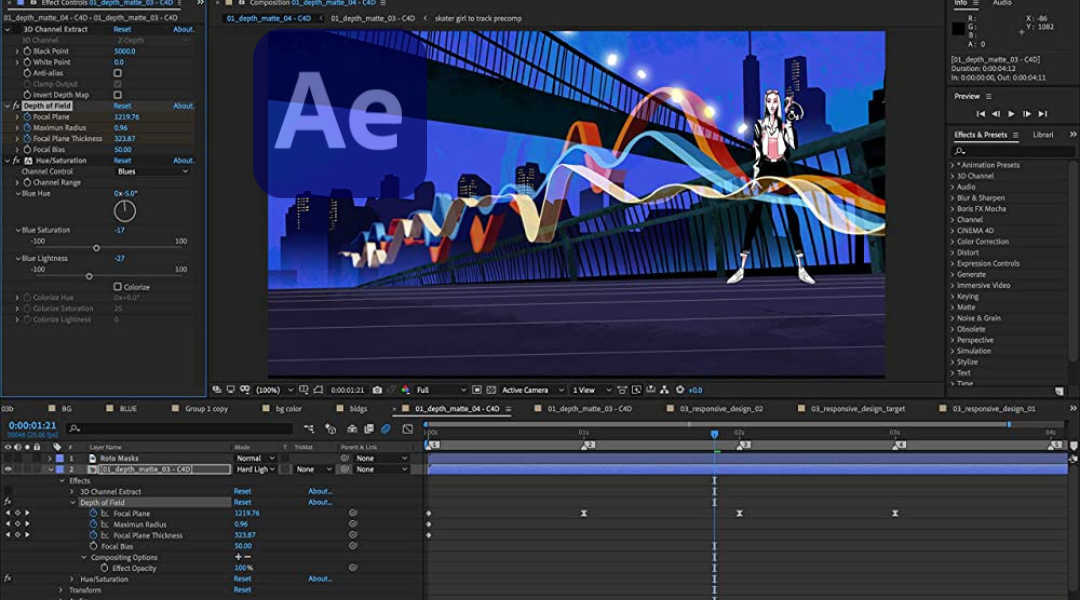Switch to the Librari panel tab

click(x=1043, y=135)
